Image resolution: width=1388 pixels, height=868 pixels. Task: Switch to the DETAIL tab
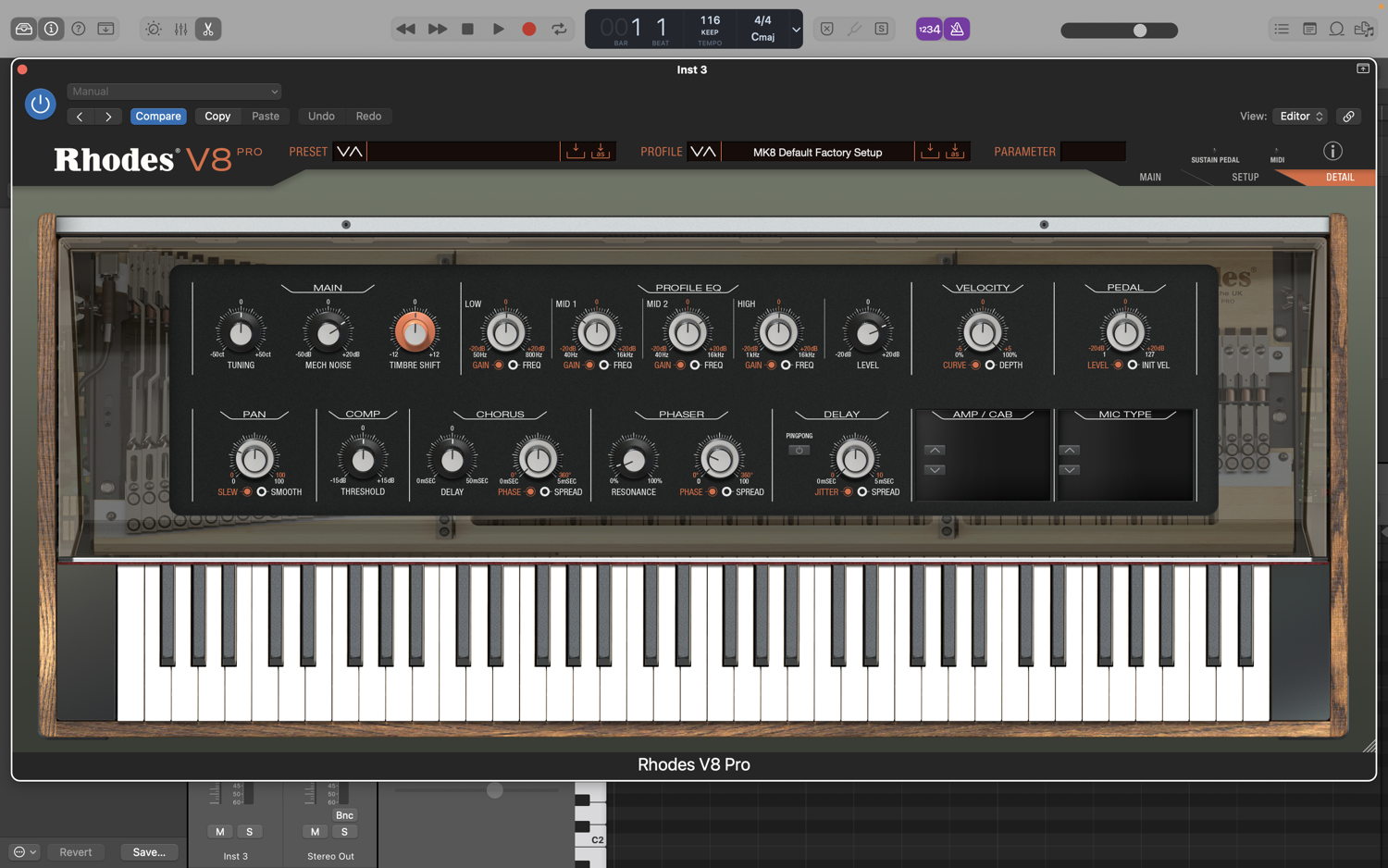(1340, 178)
